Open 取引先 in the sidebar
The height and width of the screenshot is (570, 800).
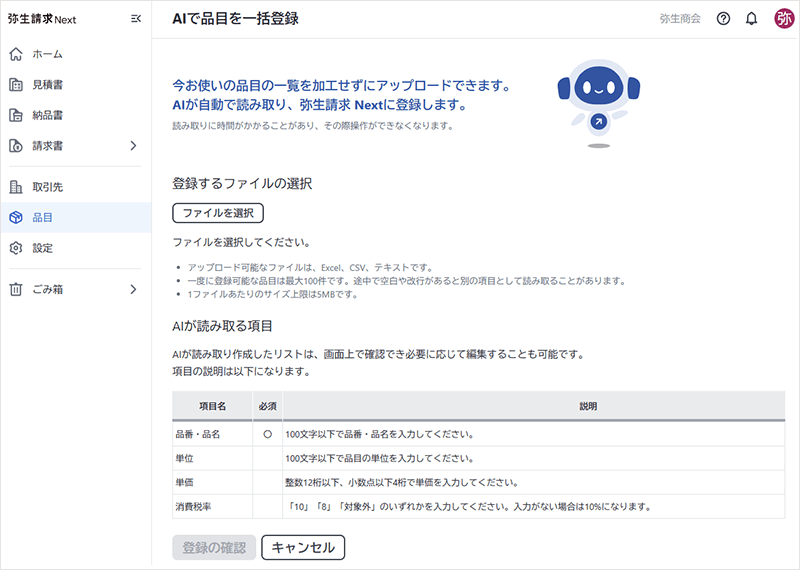76,187
